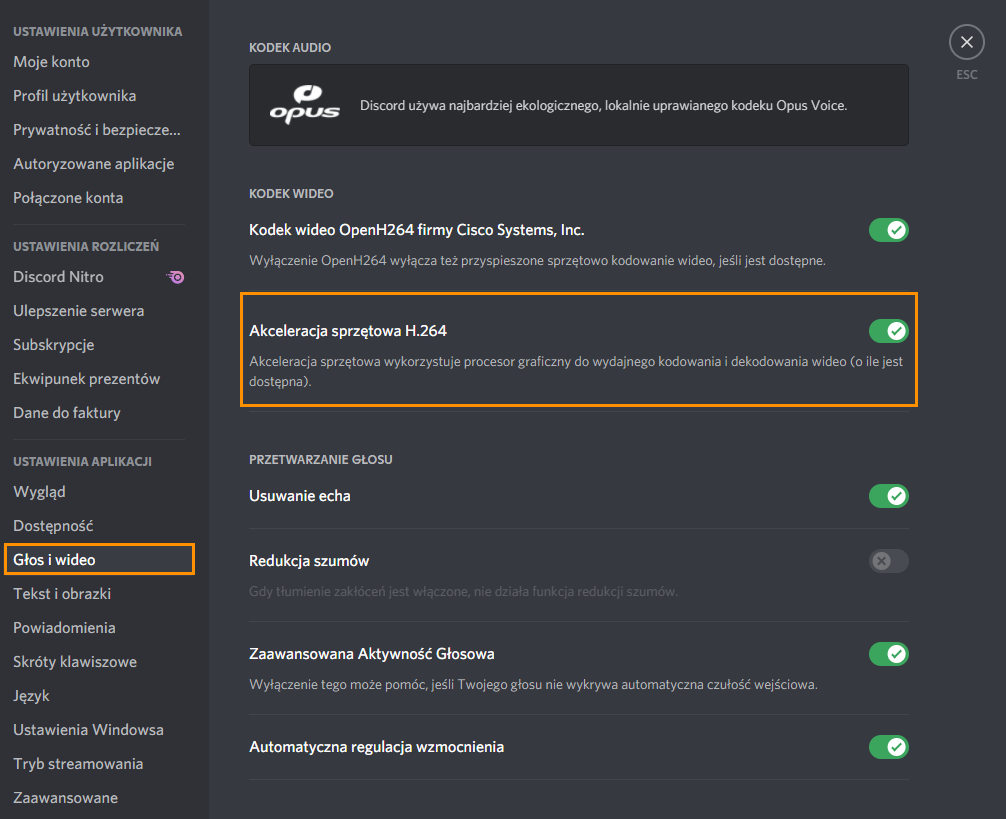Image resolution: width=1006 pixels, height=819 pixels.
Task: Click the Redukcja szumów label
Action: pyautogui.click(x=309, y=561)
